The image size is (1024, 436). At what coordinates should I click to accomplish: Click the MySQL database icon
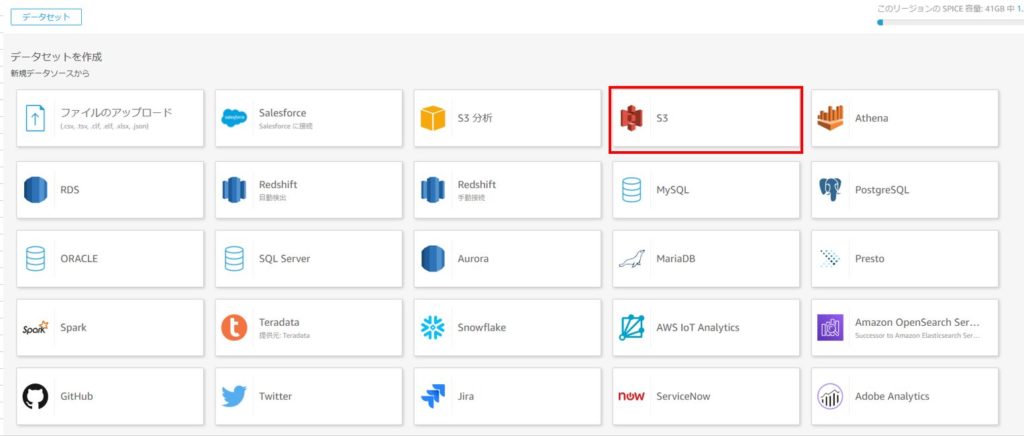(x=632, y=190)
